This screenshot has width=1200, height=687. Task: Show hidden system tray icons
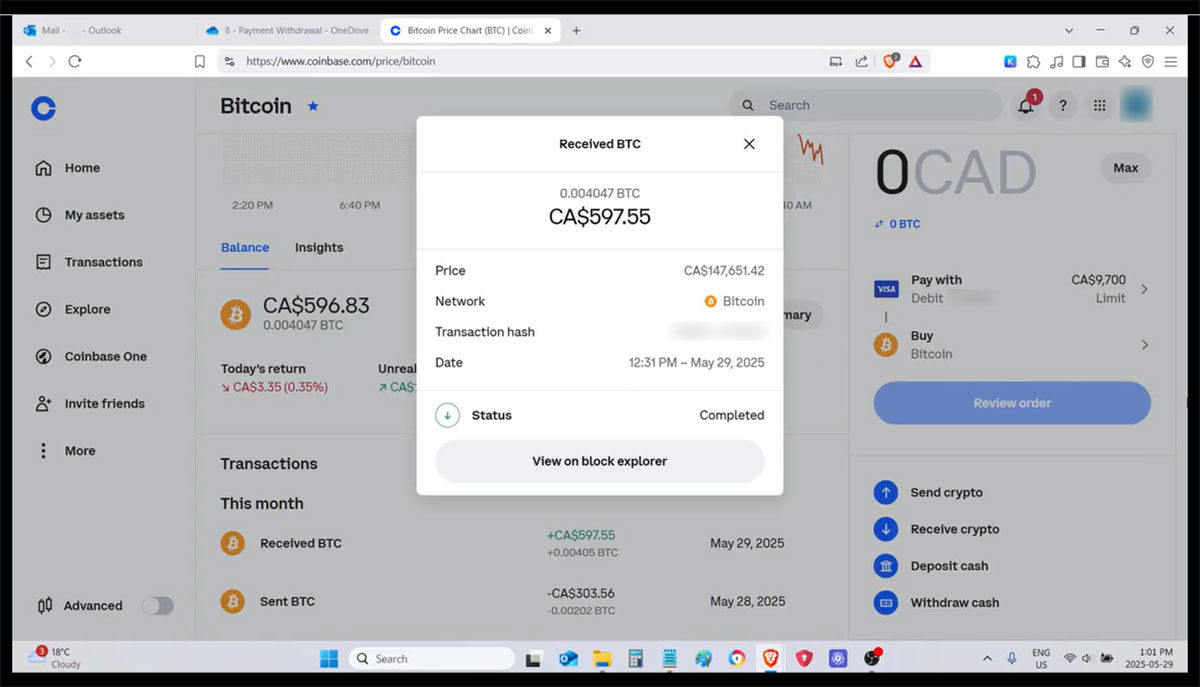tap(988, 658)
